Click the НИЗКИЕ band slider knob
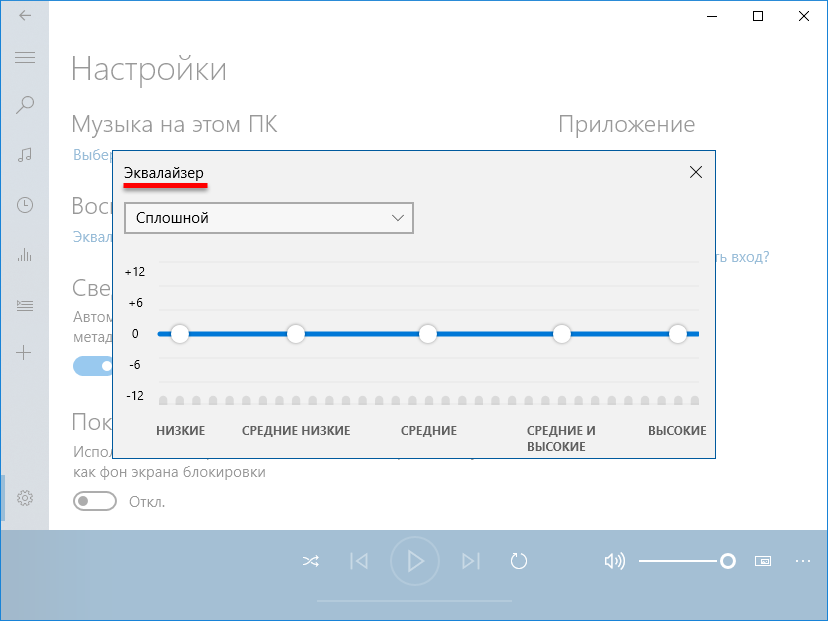This screenshot has height=621, width=828. [x=180, y=334]
